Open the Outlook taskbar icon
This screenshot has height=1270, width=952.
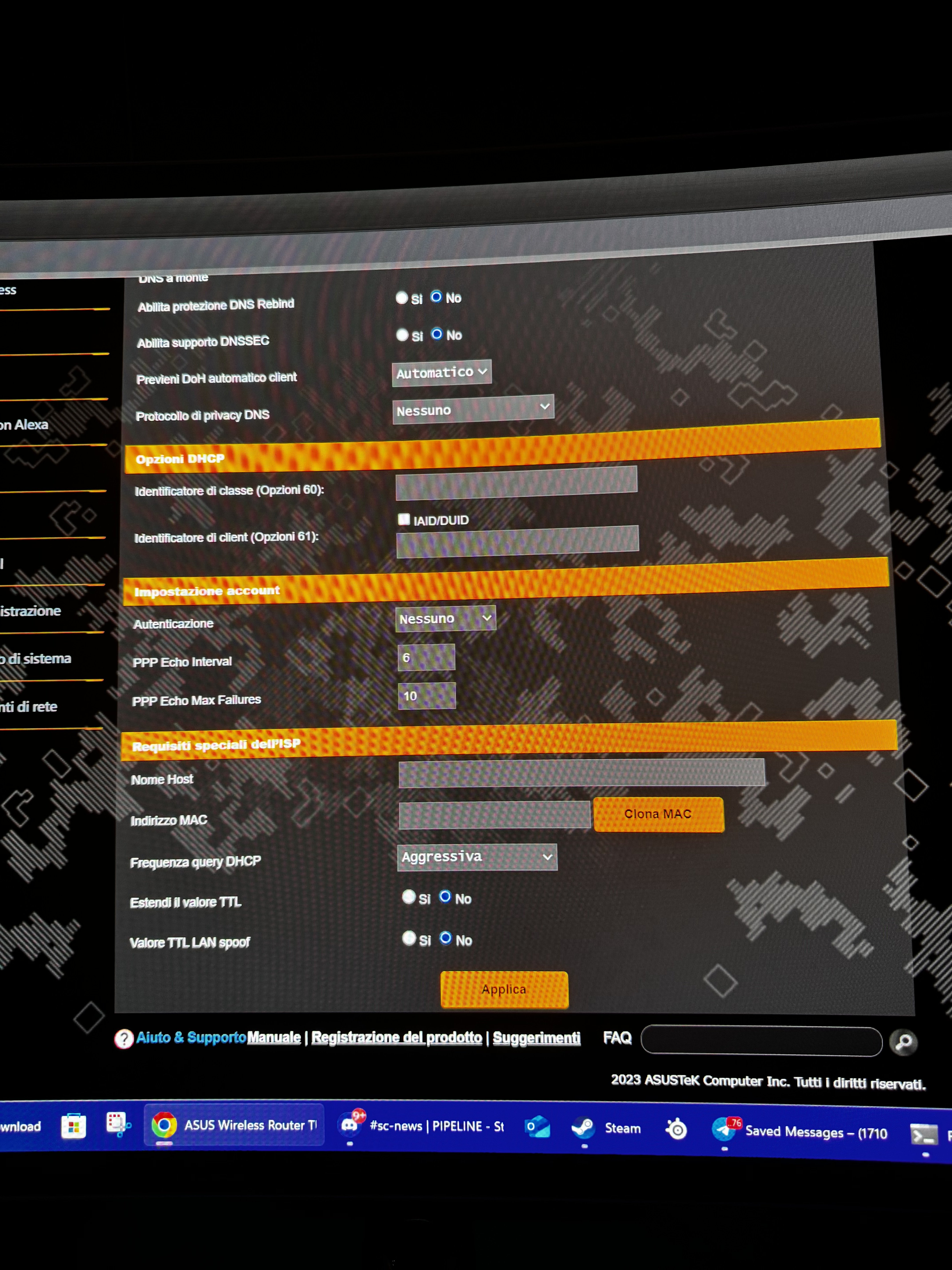pos(538,1127)
